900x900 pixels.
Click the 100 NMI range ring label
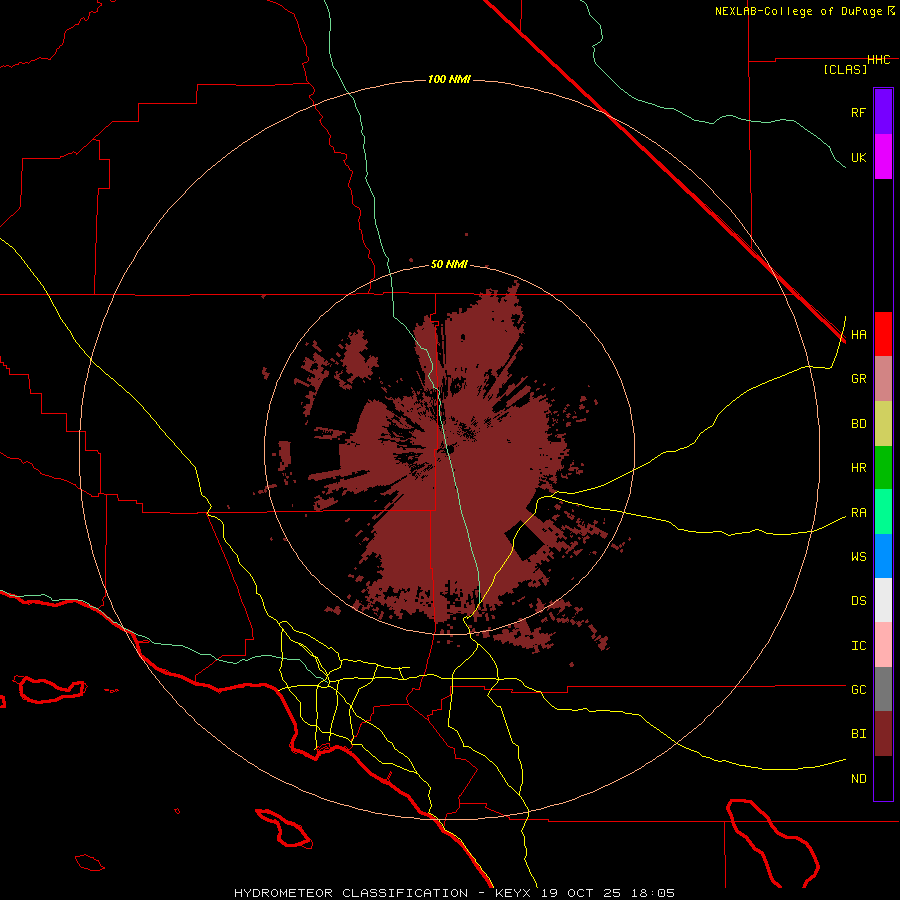click(x=449, y=79)
